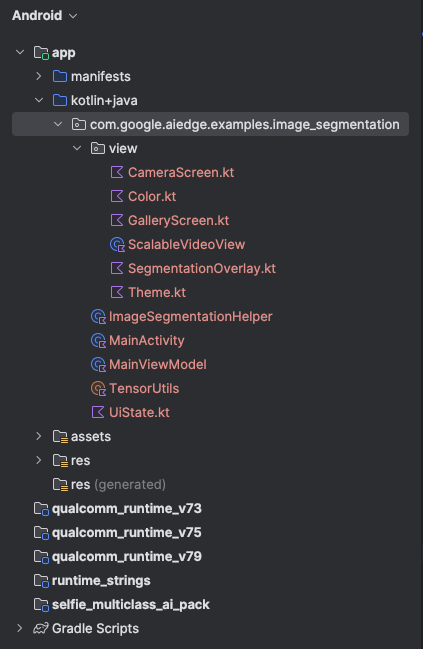
Task: Click the ScalableVideoView class icon
Action: tap(117, 245)
